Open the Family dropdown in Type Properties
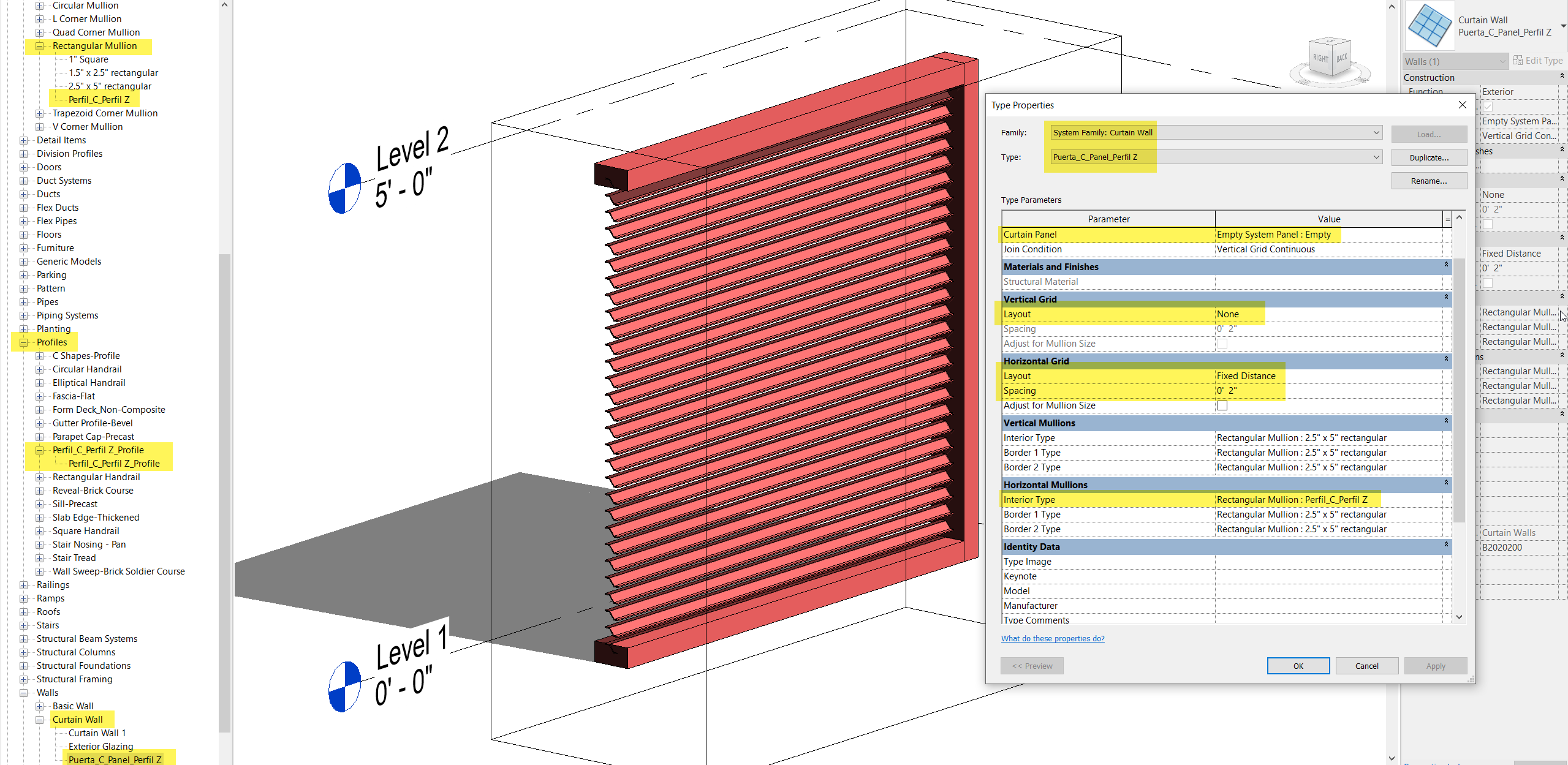Image resolution: width=1568 pixels, height=765 pixels. click(1376, 132)
